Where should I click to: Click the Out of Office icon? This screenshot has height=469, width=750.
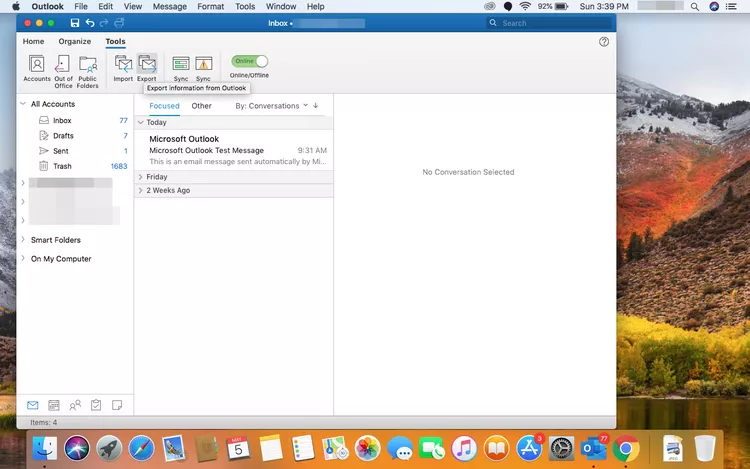click(x=63, y=71)
